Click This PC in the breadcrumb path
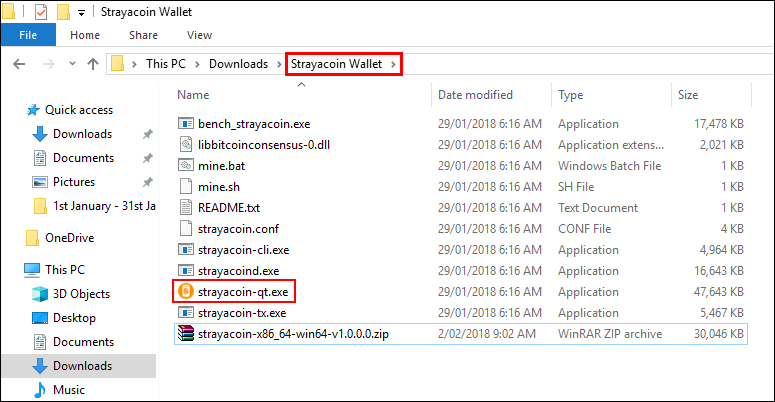This screenshot has height=402, width=775. click(x=166, y=64)
